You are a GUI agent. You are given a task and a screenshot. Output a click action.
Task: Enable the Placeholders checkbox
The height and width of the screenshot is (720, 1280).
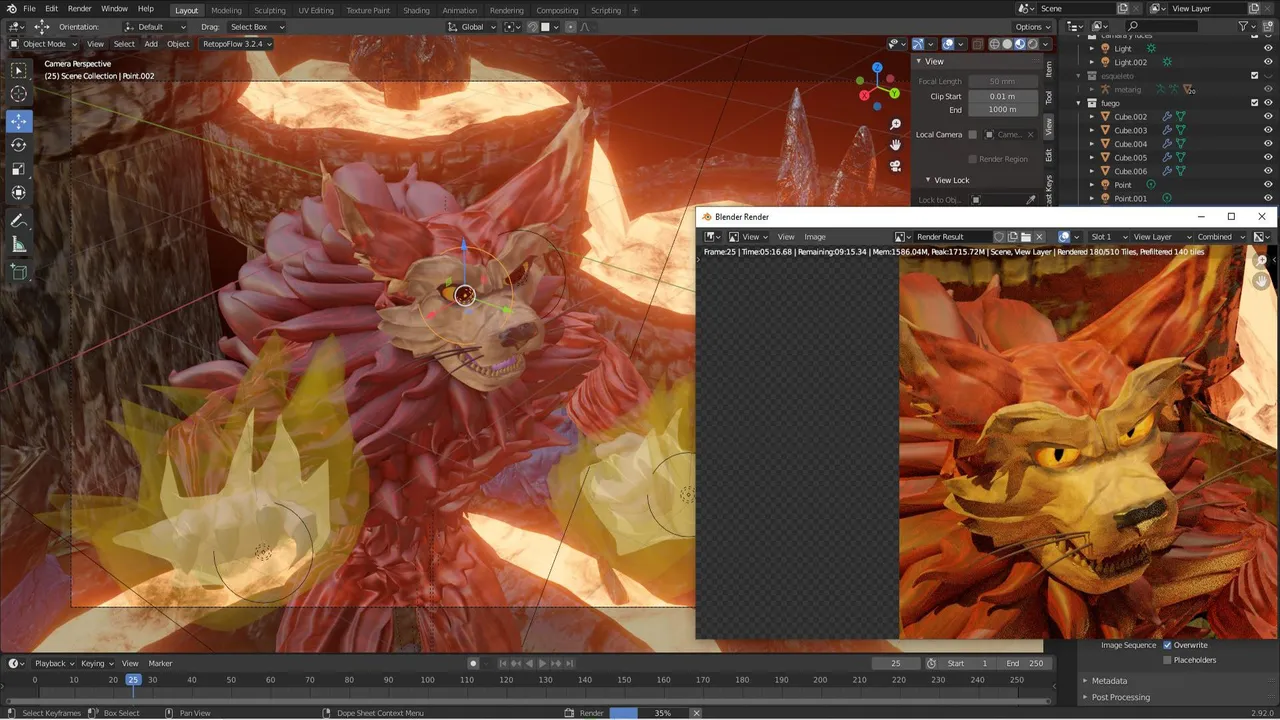(x=1167, y=660)
